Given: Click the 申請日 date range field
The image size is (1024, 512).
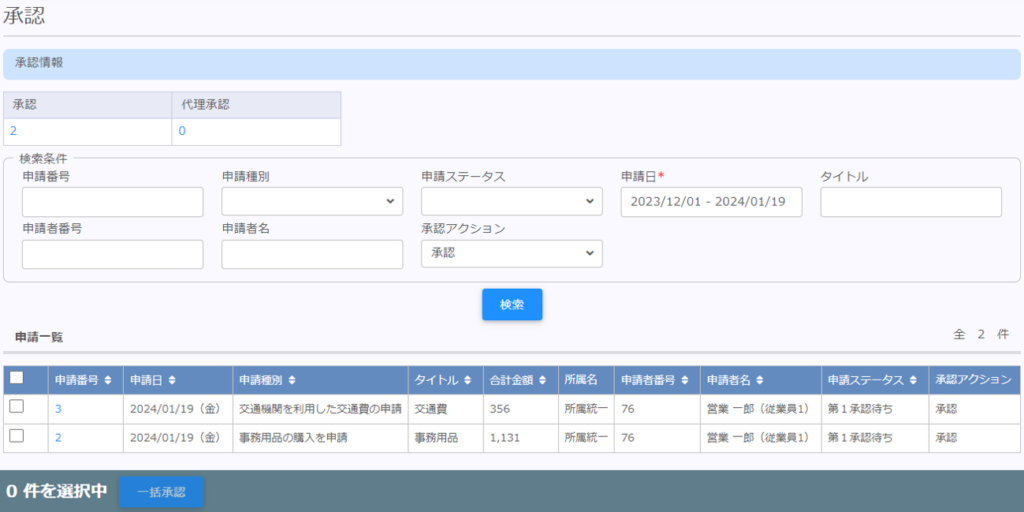Looking at the screenshot, I should tap(711, 202).
